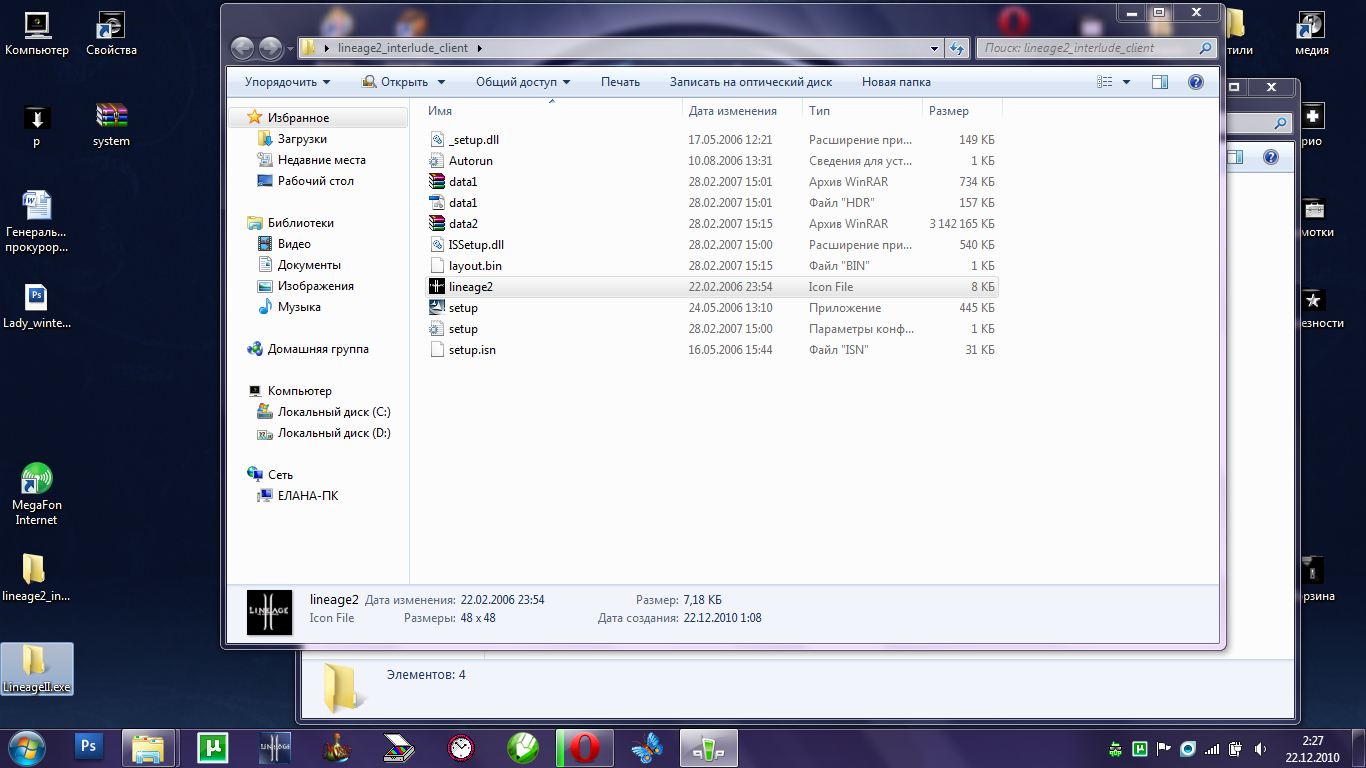Viewport: 1366px width, 768px height.
Task: Expand the address bar history dropdown
Action: click(935, 48)
